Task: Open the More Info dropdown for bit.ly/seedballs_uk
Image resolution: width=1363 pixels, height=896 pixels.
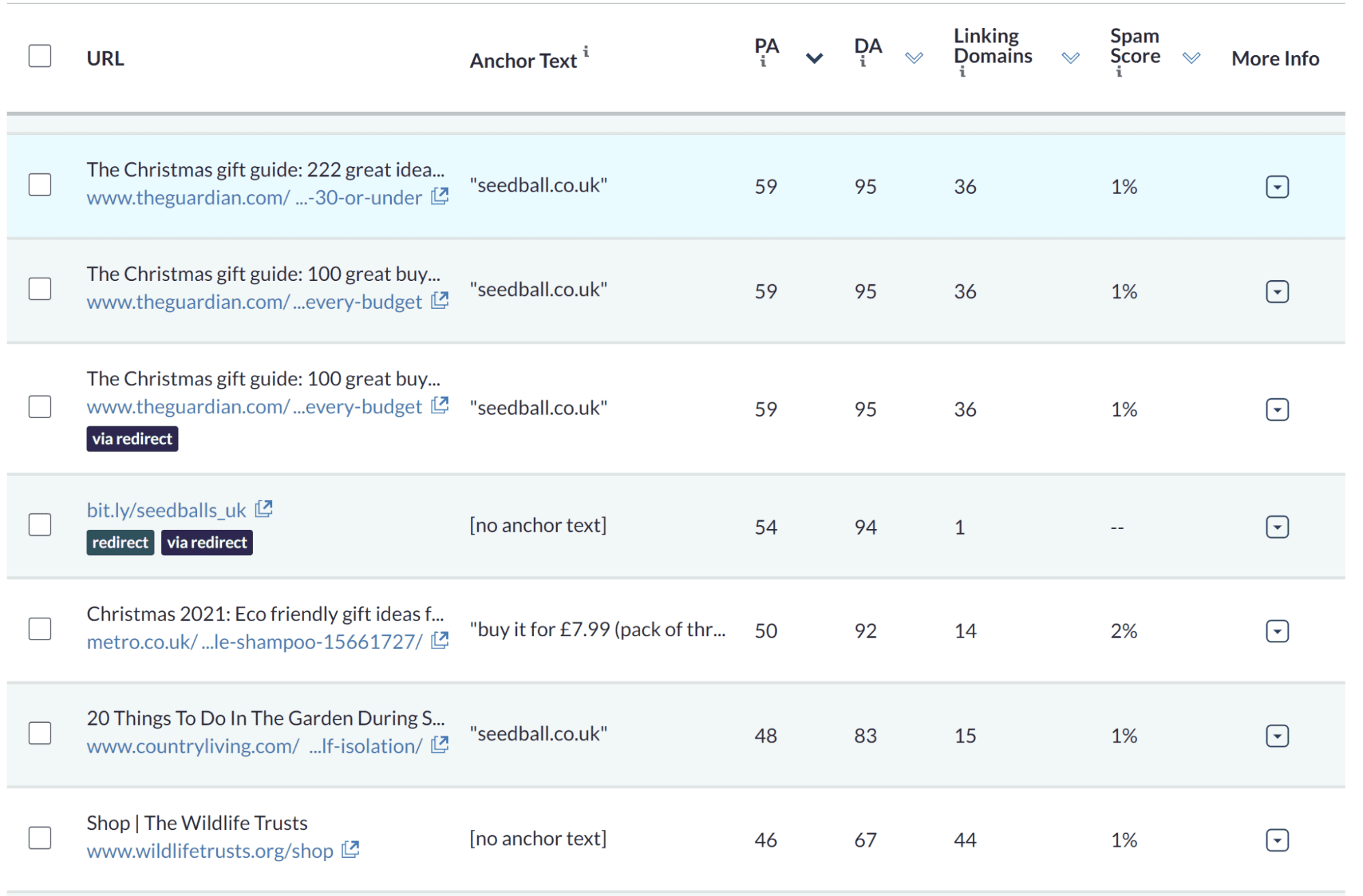Action: (x=1277, y=526)
